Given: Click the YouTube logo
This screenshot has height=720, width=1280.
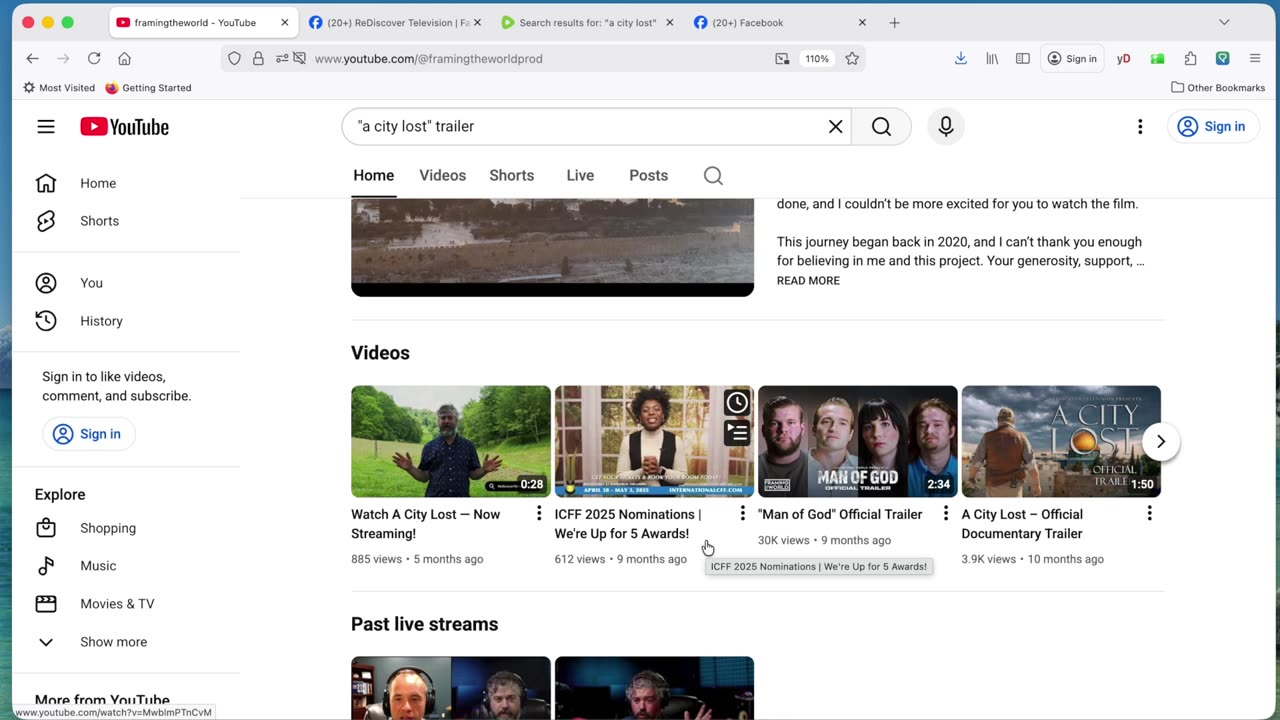Looking at the screenshot, I should pos(125,127).
